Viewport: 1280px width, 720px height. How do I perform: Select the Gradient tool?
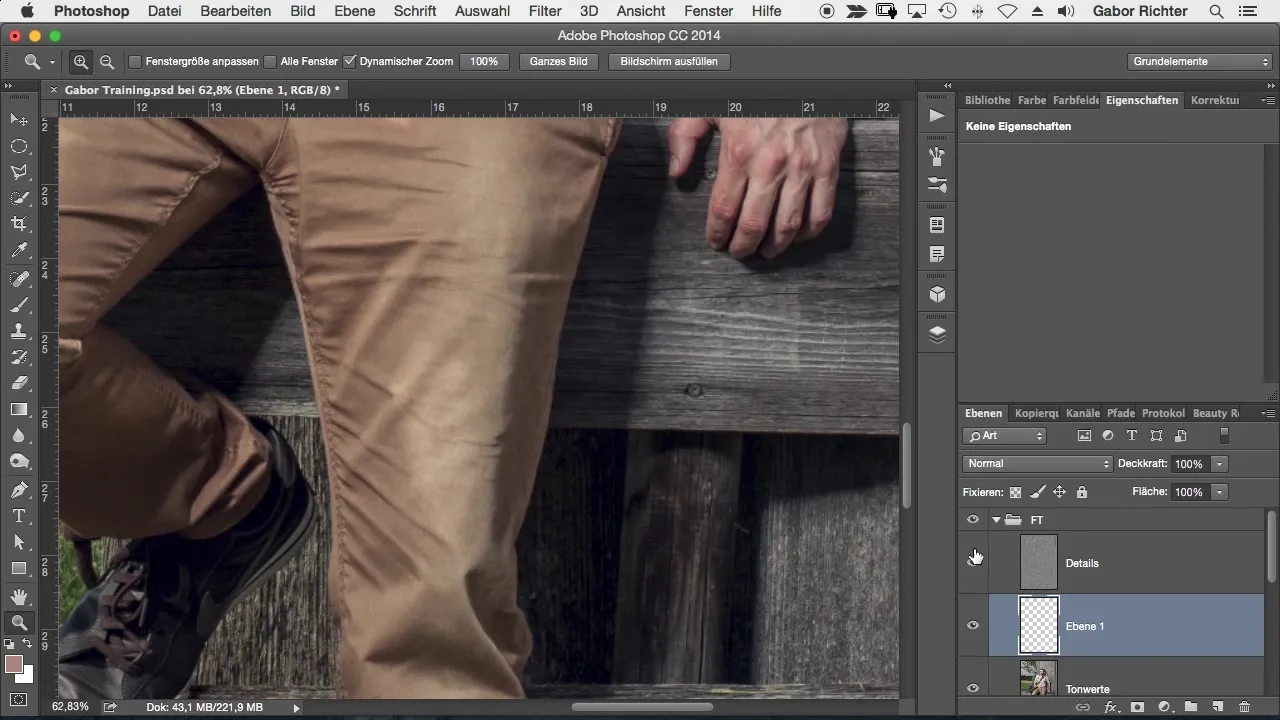click(19, 409)
